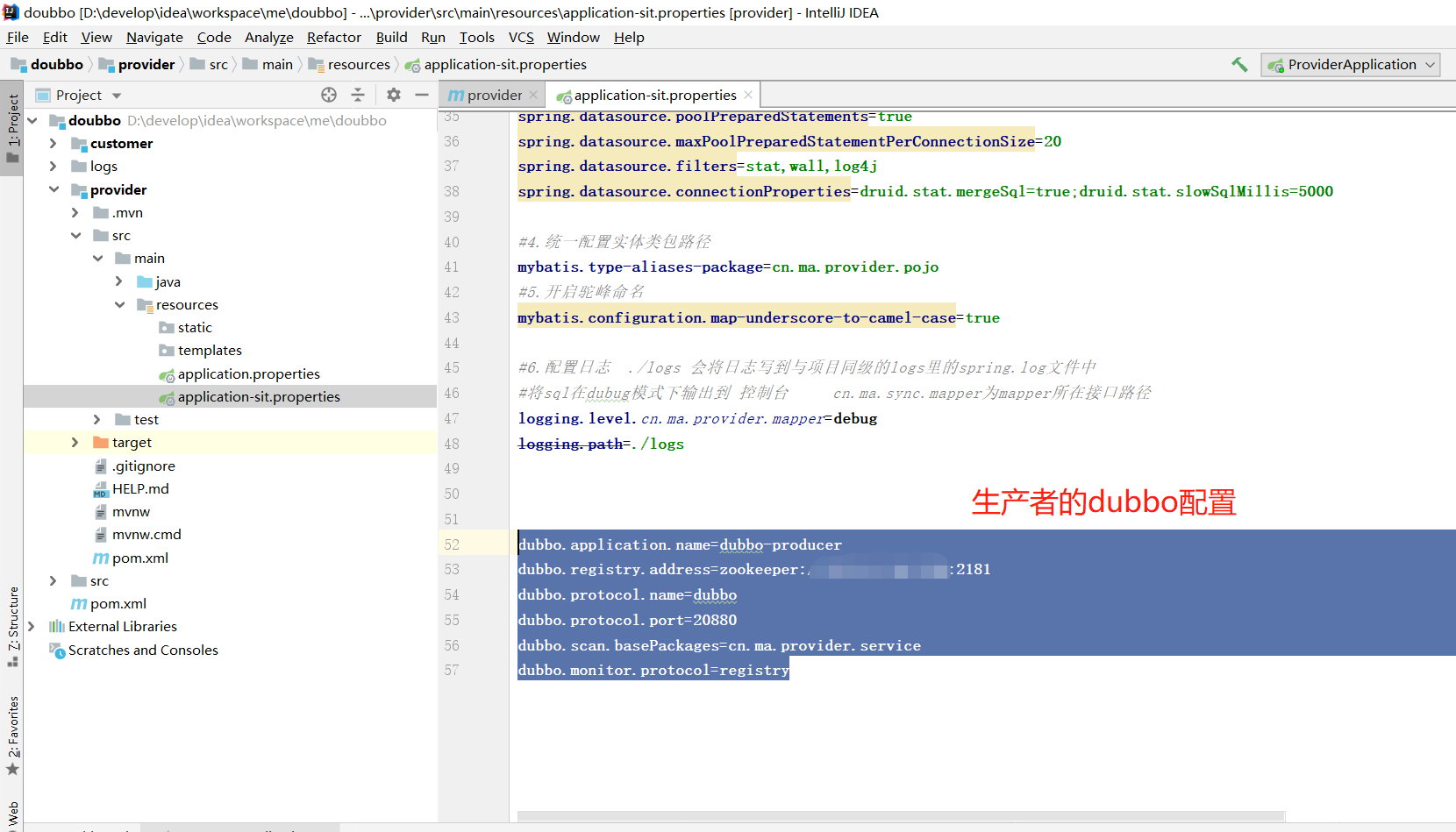Expand the logs folder
1456x832 pixels.
(53, 166)
